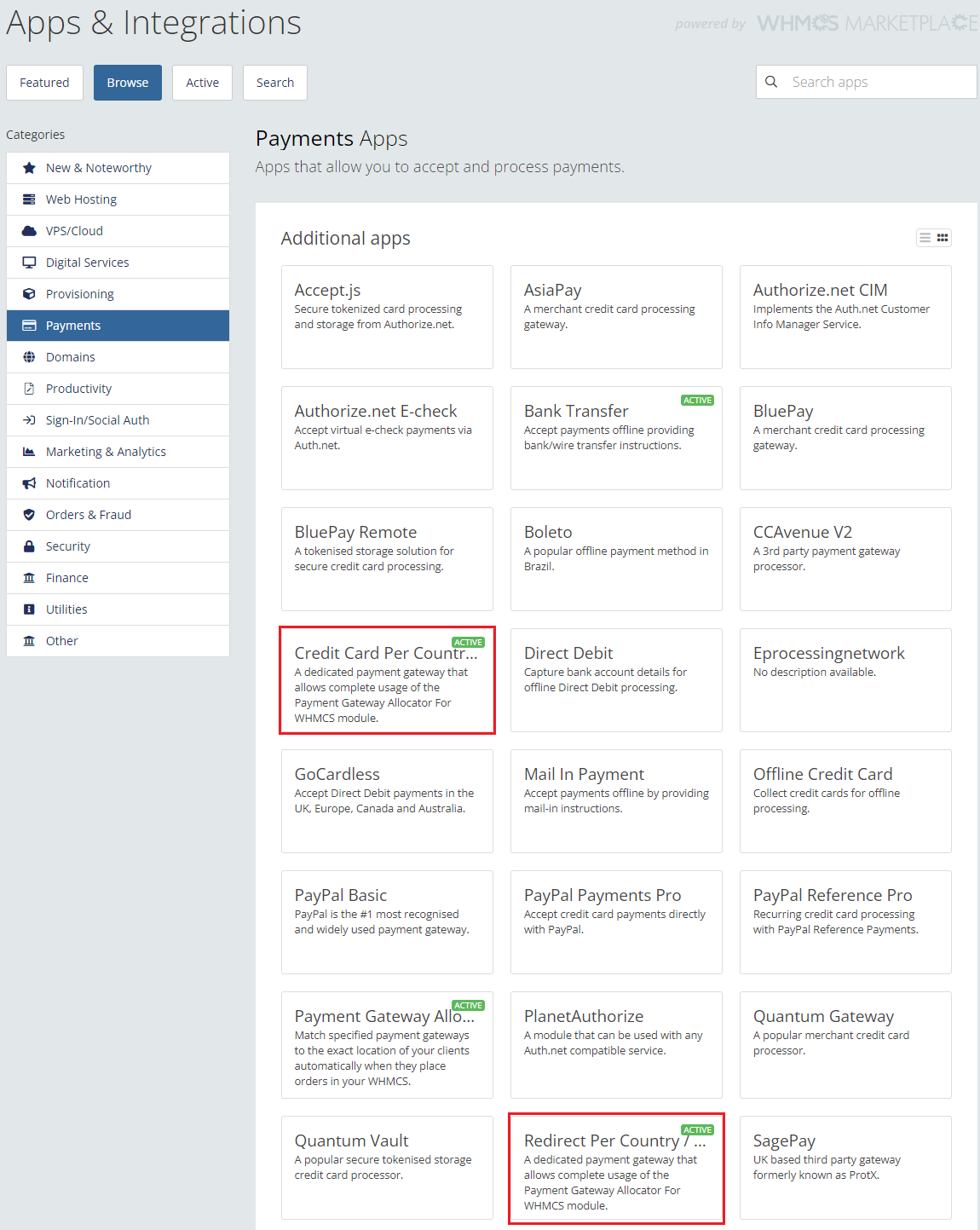Click the server icon beside Web Hosting
The height and width of the screenshot is (1230, 980).
point(29,199)
